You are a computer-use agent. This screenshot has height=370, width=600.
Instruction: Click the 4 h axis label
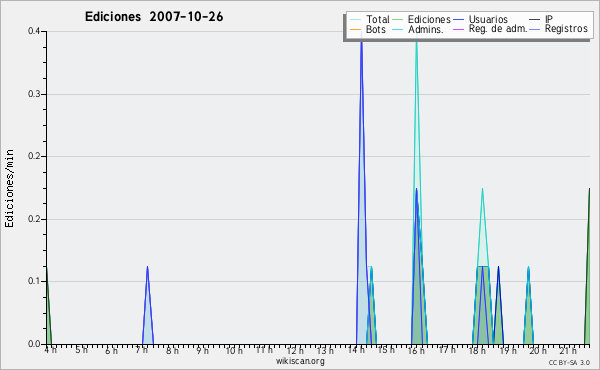[x=51, y=349]
